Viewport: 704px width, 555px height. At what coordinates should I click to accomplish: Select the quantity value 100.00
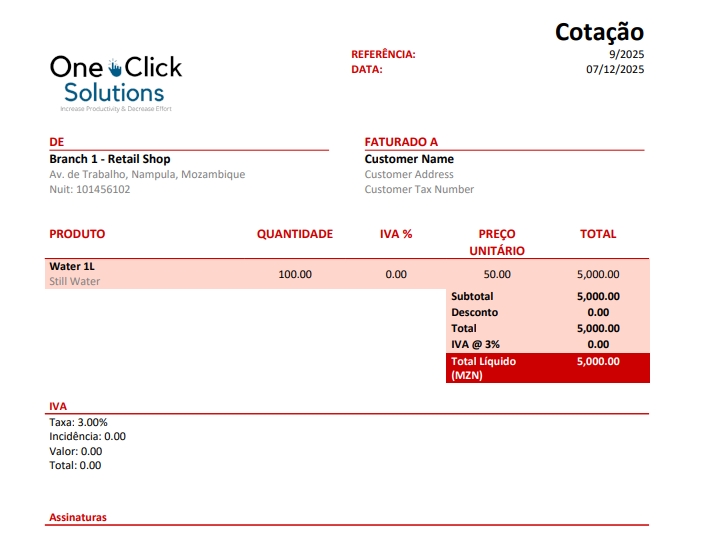294,274
